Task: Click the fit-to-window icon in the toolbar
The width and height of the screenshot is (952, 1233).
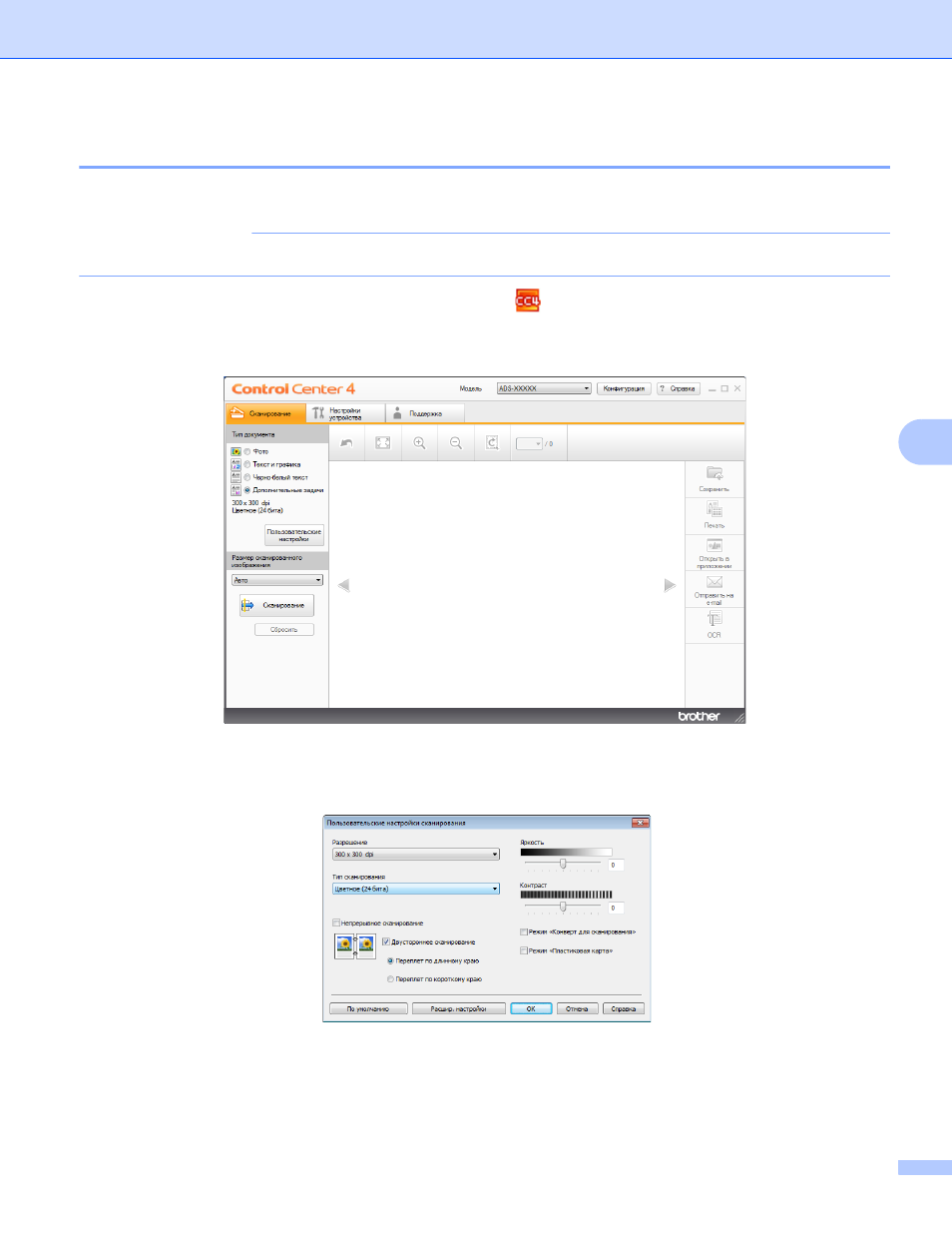Action: click(382, 442)
